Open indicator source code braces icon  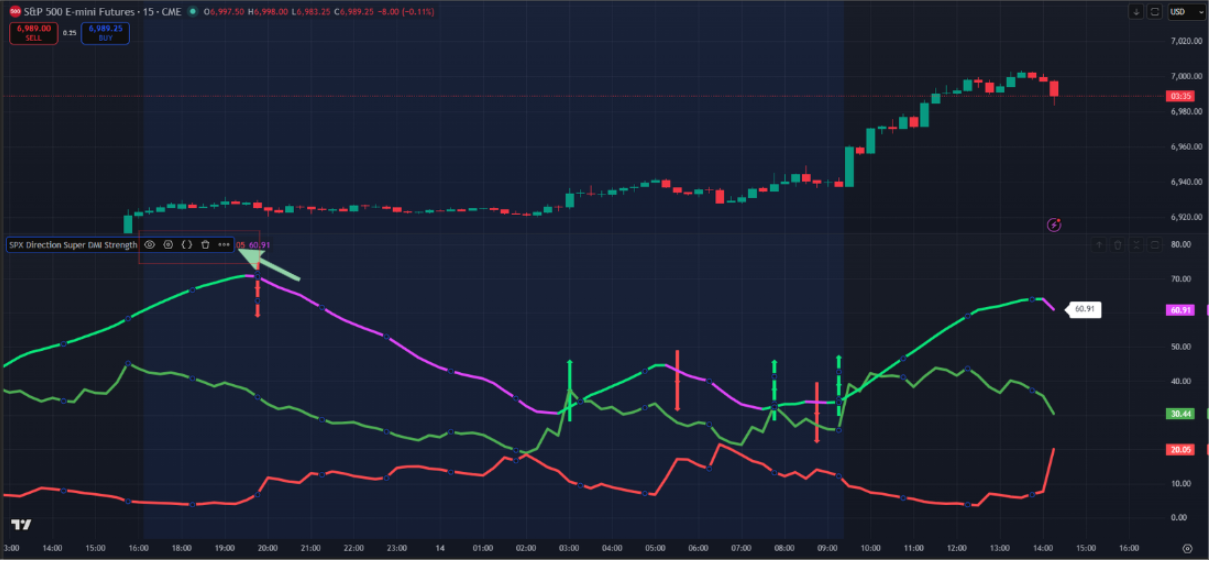pyautogui.click(x=186, y=244)
